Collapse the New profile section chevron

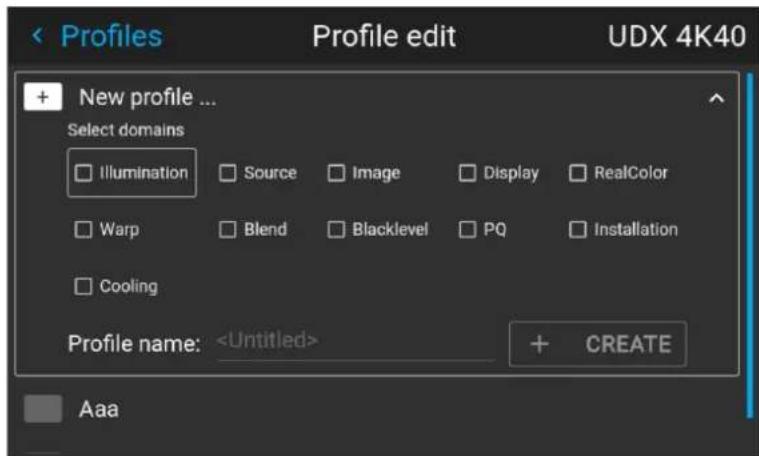pos(716,99)
